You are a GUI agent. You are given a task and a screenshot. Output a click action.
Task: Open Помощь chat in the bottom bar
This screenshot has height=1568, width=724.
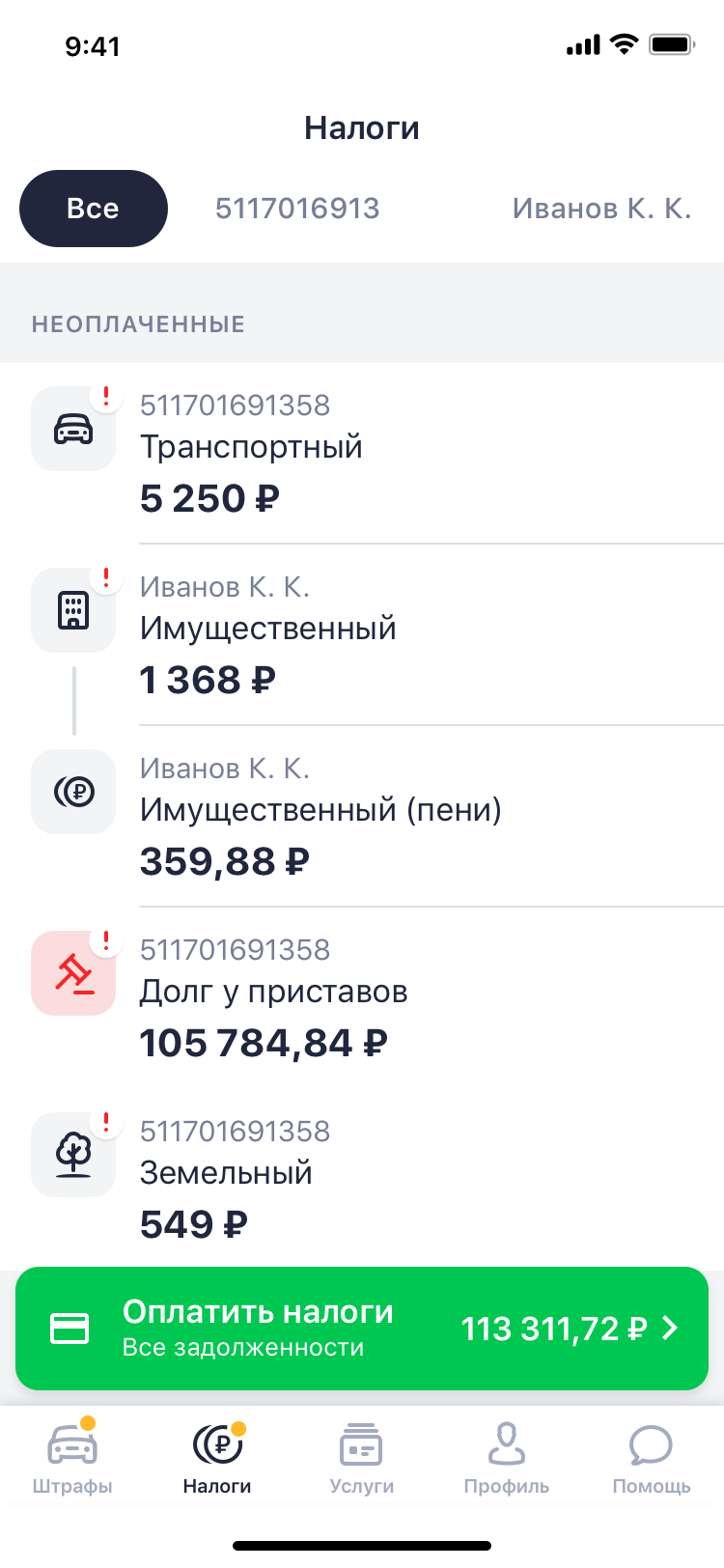coord(652,1458)
